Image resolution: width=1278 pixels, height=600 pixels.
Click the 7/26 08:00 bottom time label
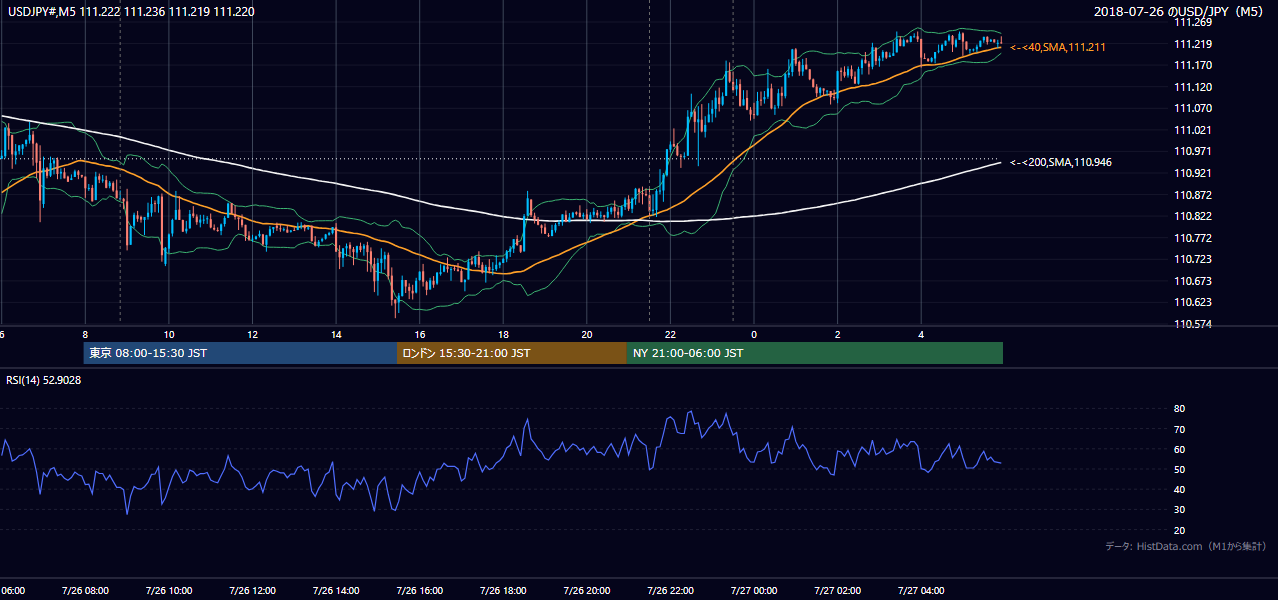click(x=85, y=590)
